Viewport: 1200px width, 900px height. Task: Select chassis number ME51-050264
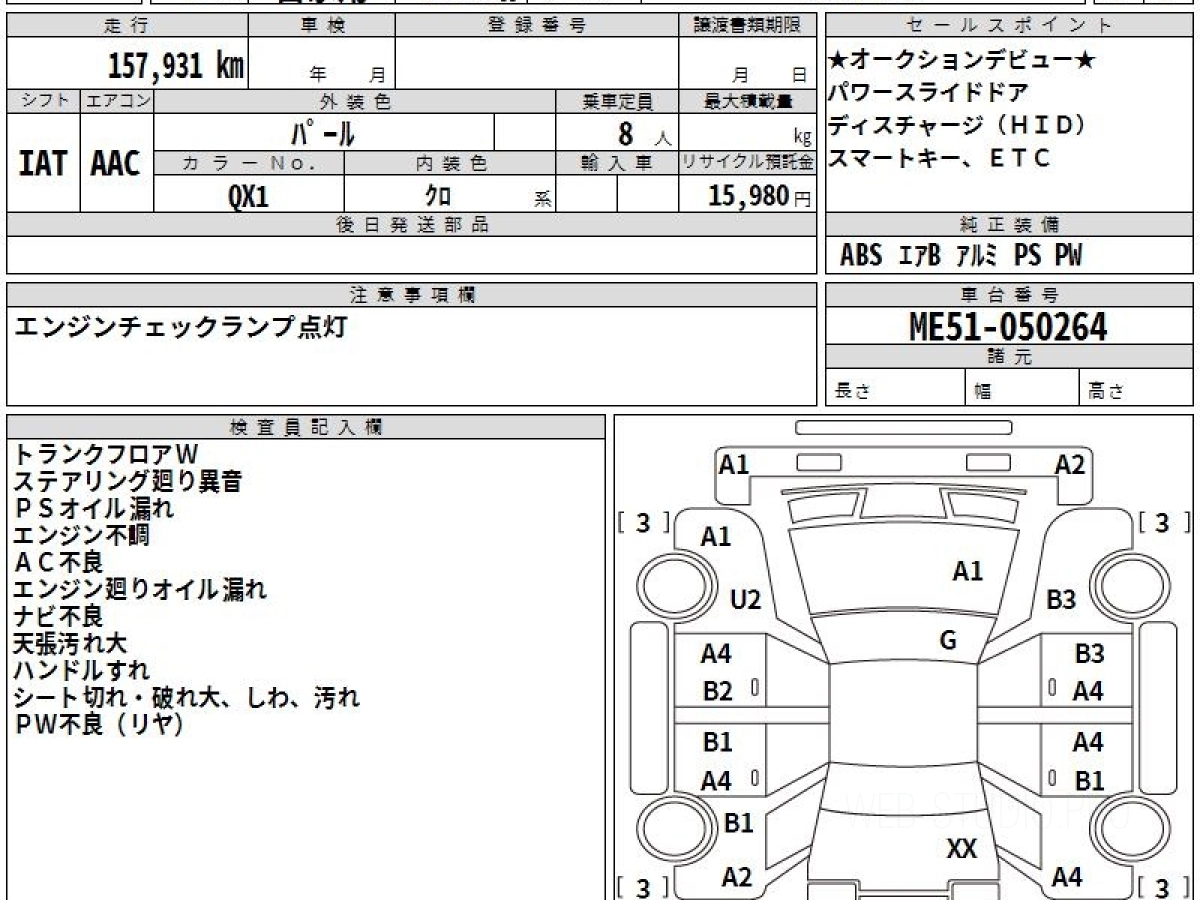(x=1008, y=326)
